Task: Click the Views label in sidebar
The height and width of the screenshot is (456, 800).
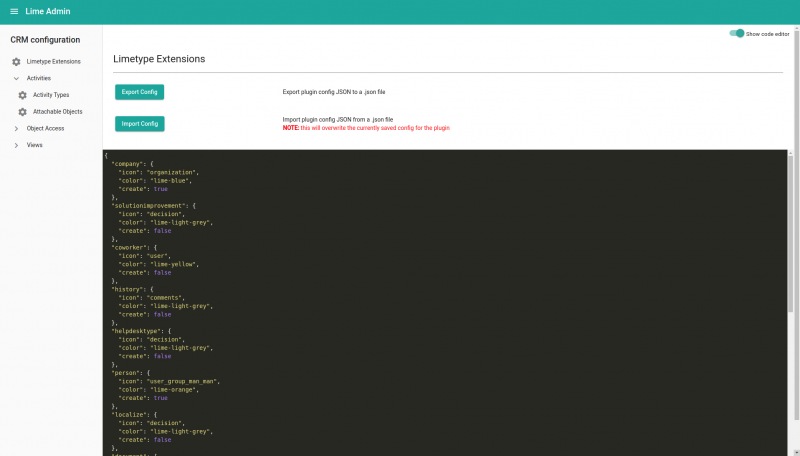Action: (35, 145)
